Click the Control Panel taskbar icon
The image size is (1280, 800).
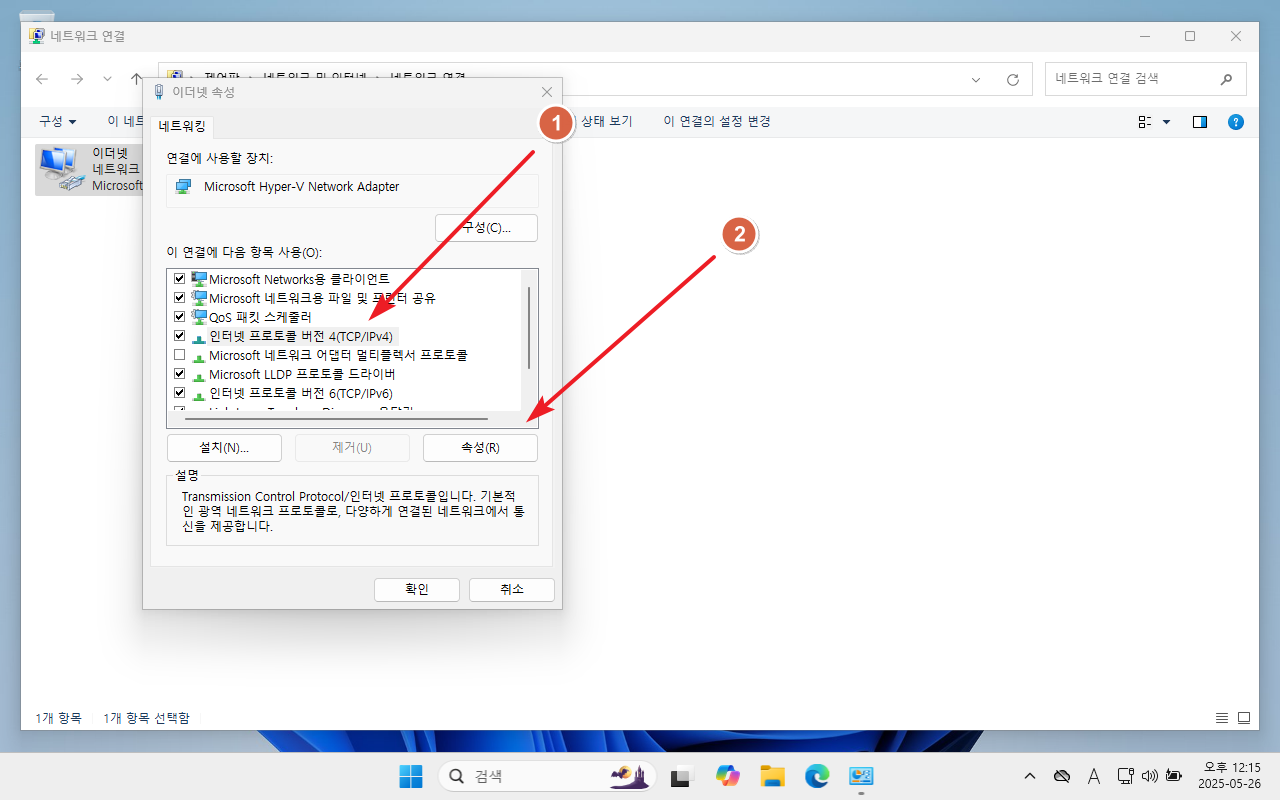click(861, 776)
